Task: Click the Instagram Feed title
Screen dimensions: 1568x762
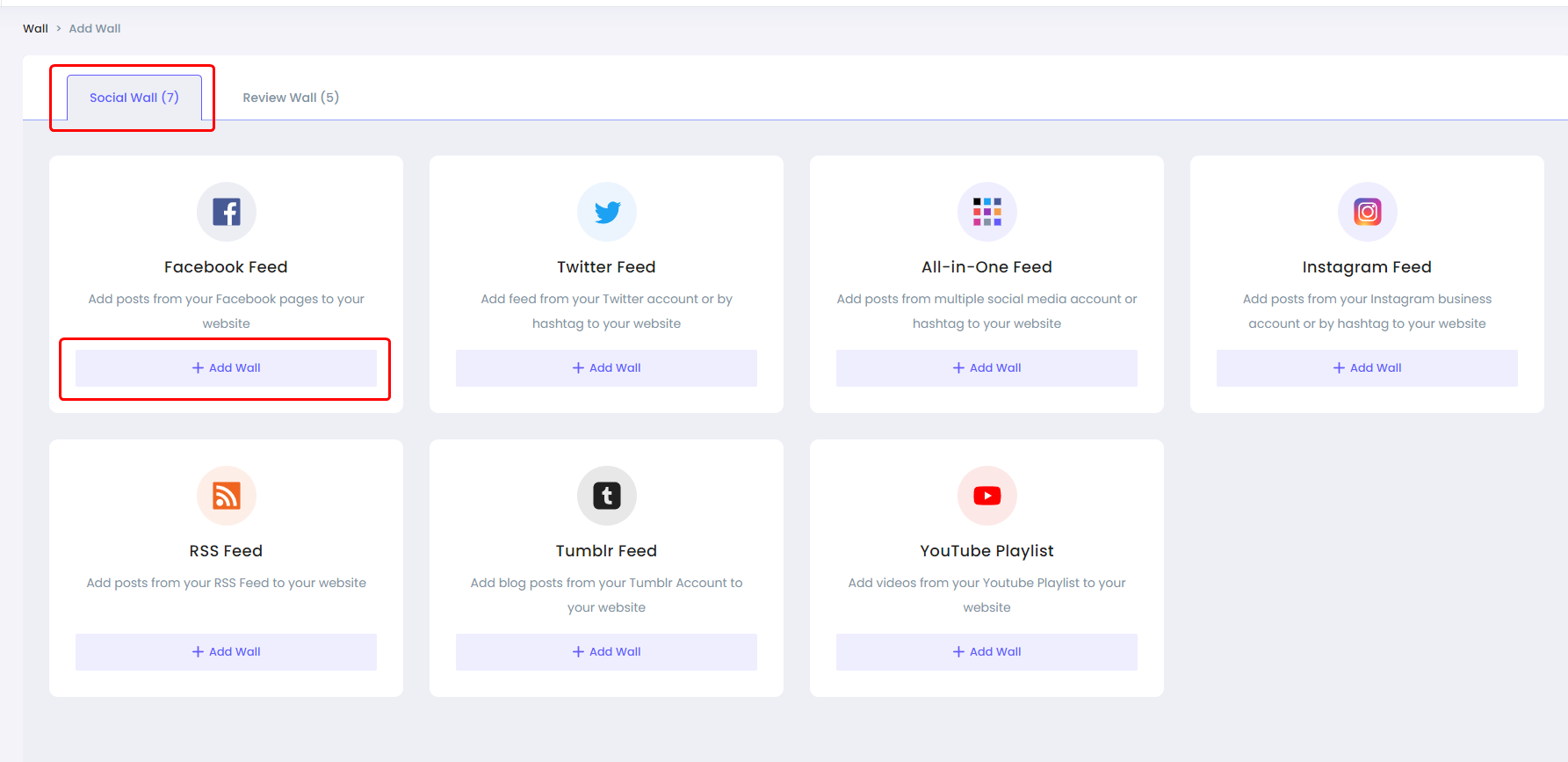Action: pos(1367,267)
